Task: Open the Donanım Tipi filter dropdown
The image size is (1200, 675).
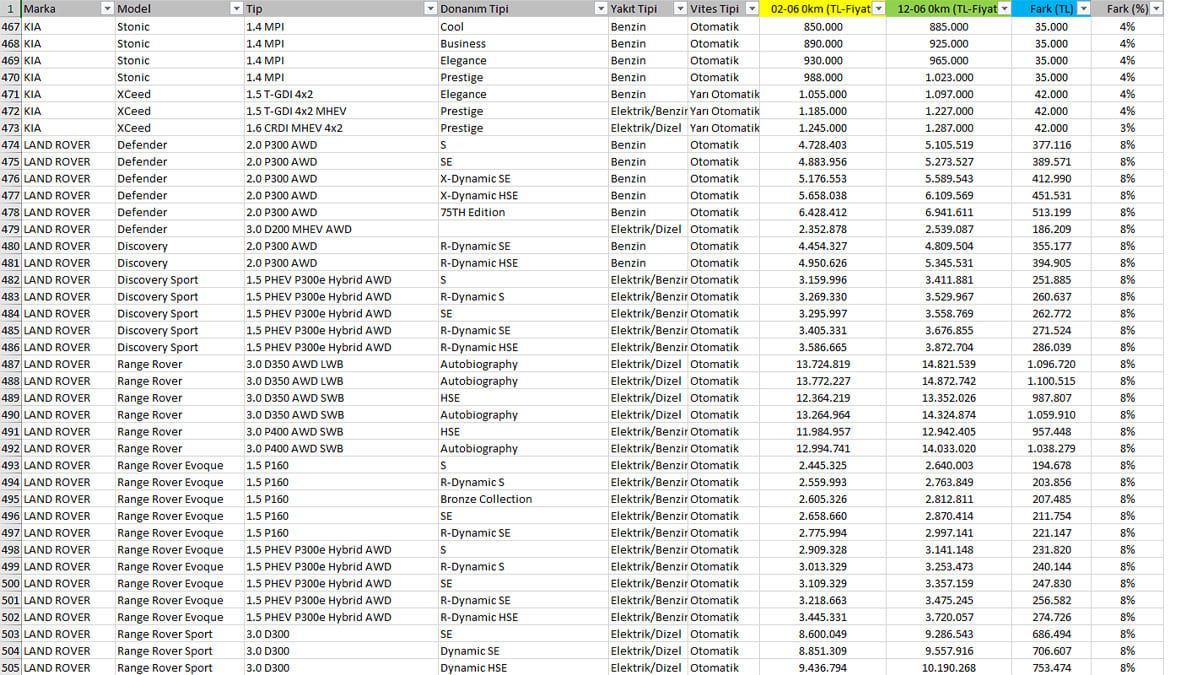Action: coord(601,8)
